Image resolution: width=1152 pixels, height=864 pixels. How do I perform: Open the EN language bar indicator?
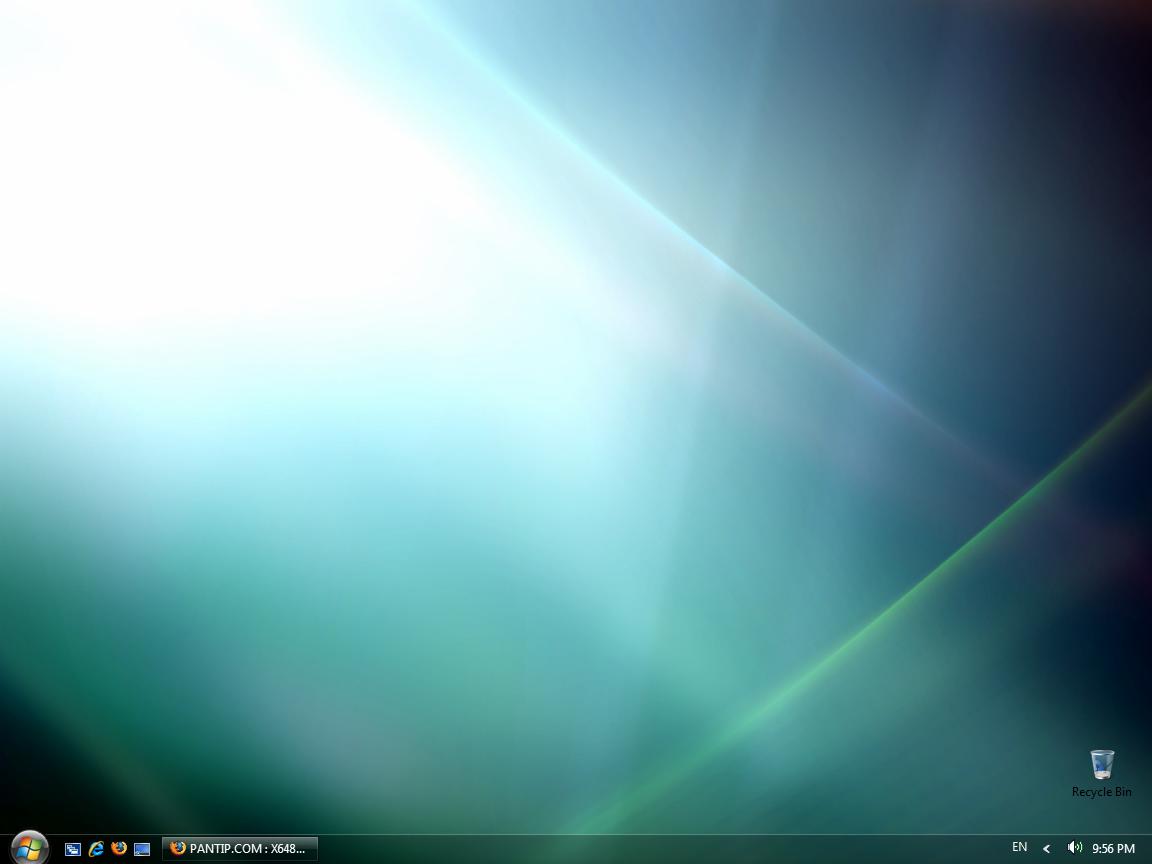(x=1019, y=847)
